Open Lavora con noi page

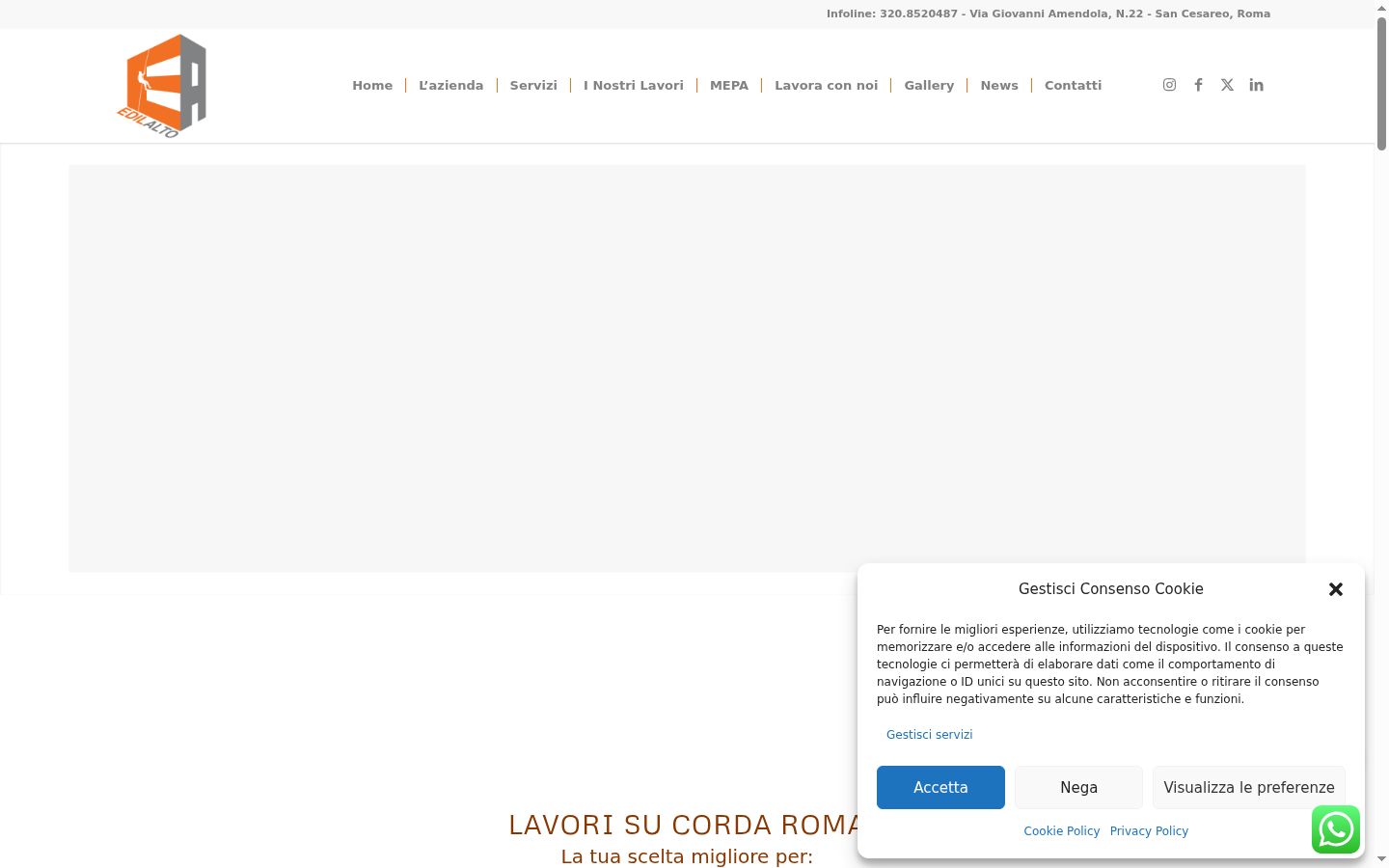coord(827,85)
